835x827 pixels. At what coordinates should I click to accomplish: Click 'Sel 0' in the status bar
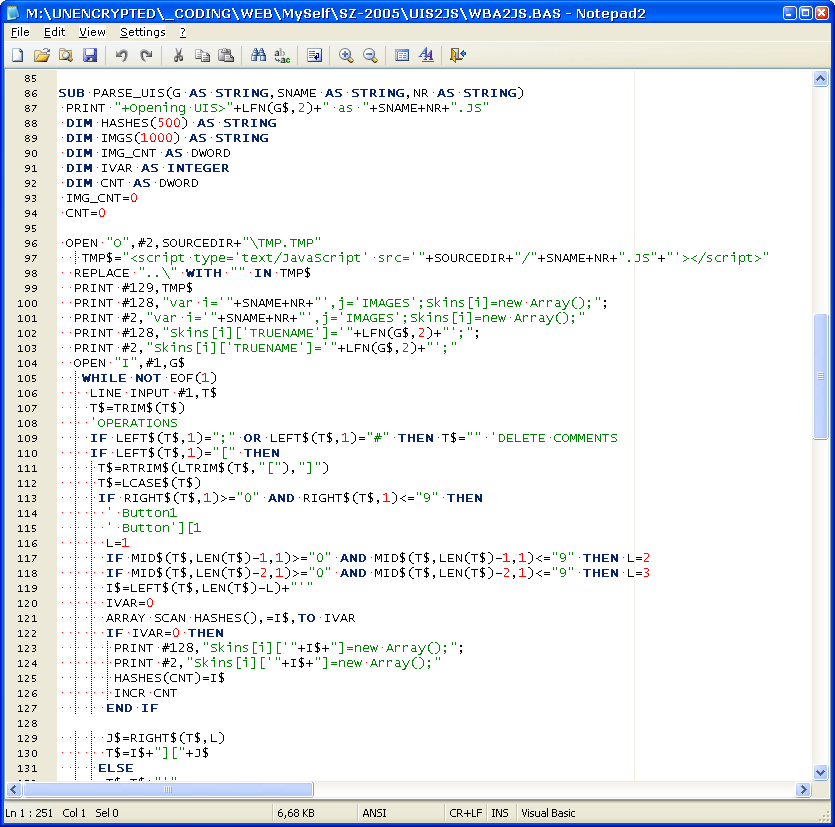107,813
